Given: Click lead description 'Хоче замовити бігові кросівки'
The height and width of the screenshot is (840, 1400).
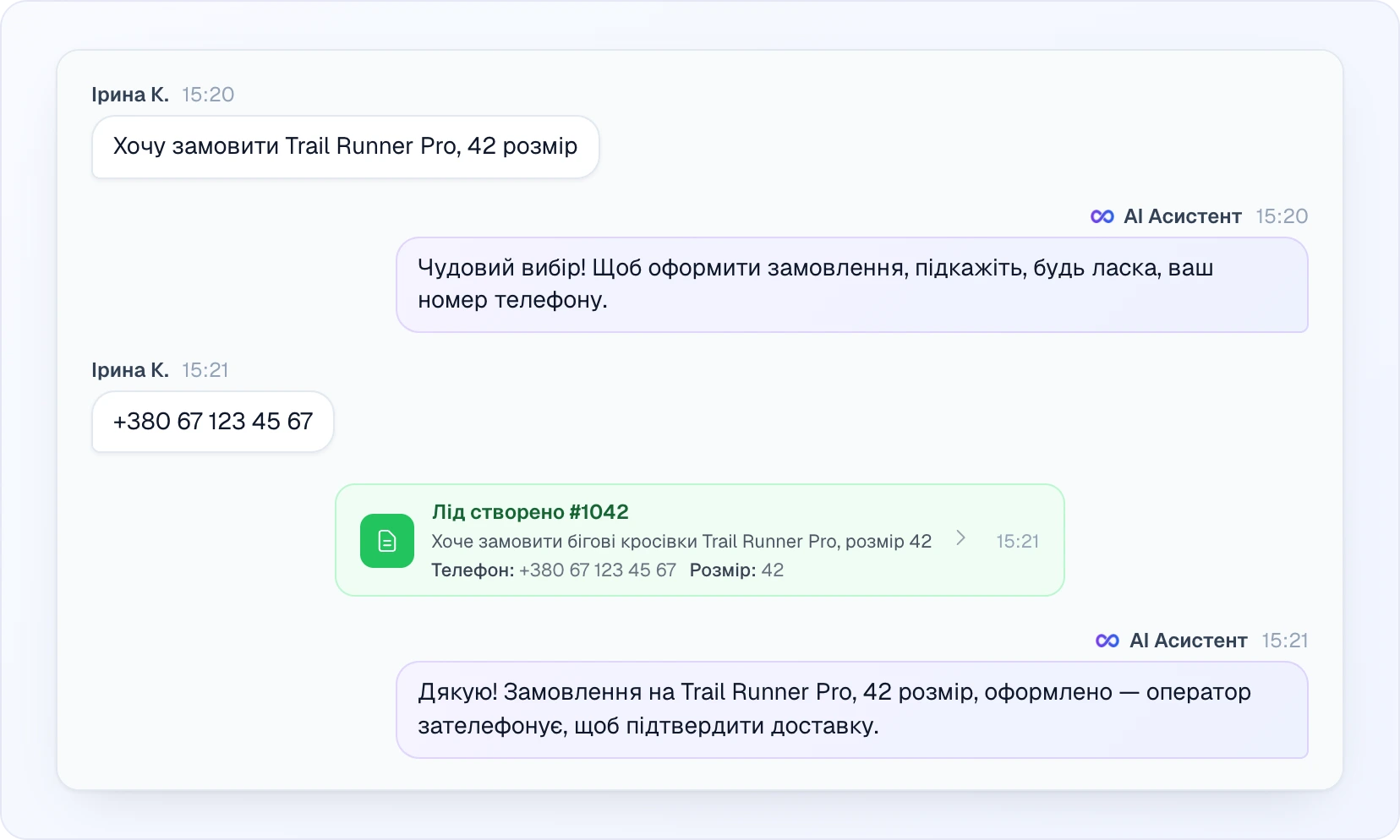Looking at the screenshot, I should coord(681,541).
